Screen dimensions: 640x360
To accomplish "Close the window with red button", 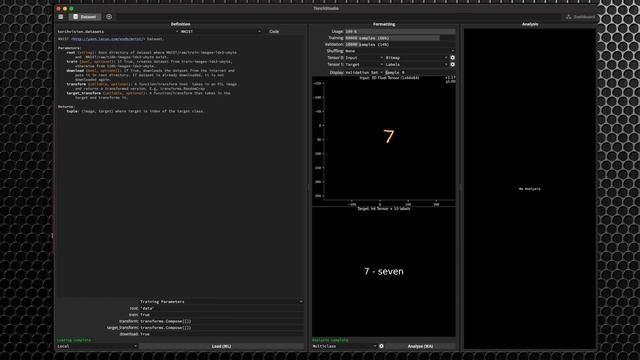I will click(x=58, y=8).
